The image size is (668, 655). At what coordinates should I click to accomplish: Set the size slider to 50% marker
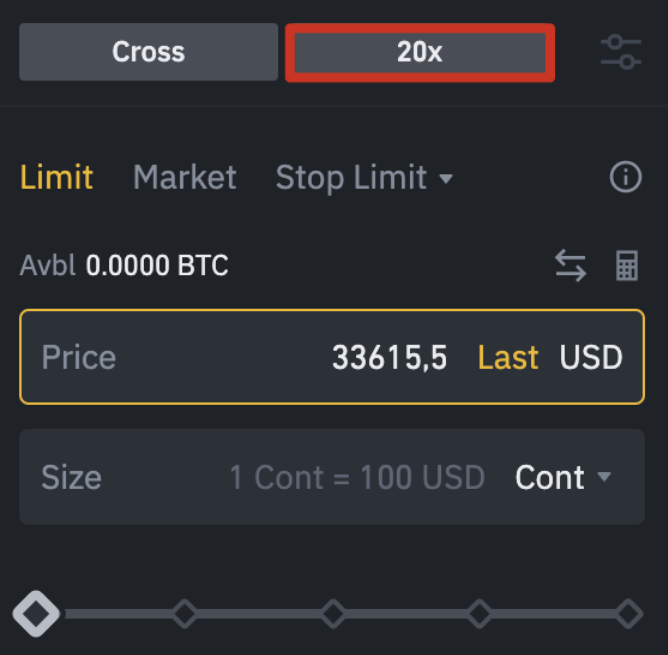pyautogui.click(x=332, y=613)
